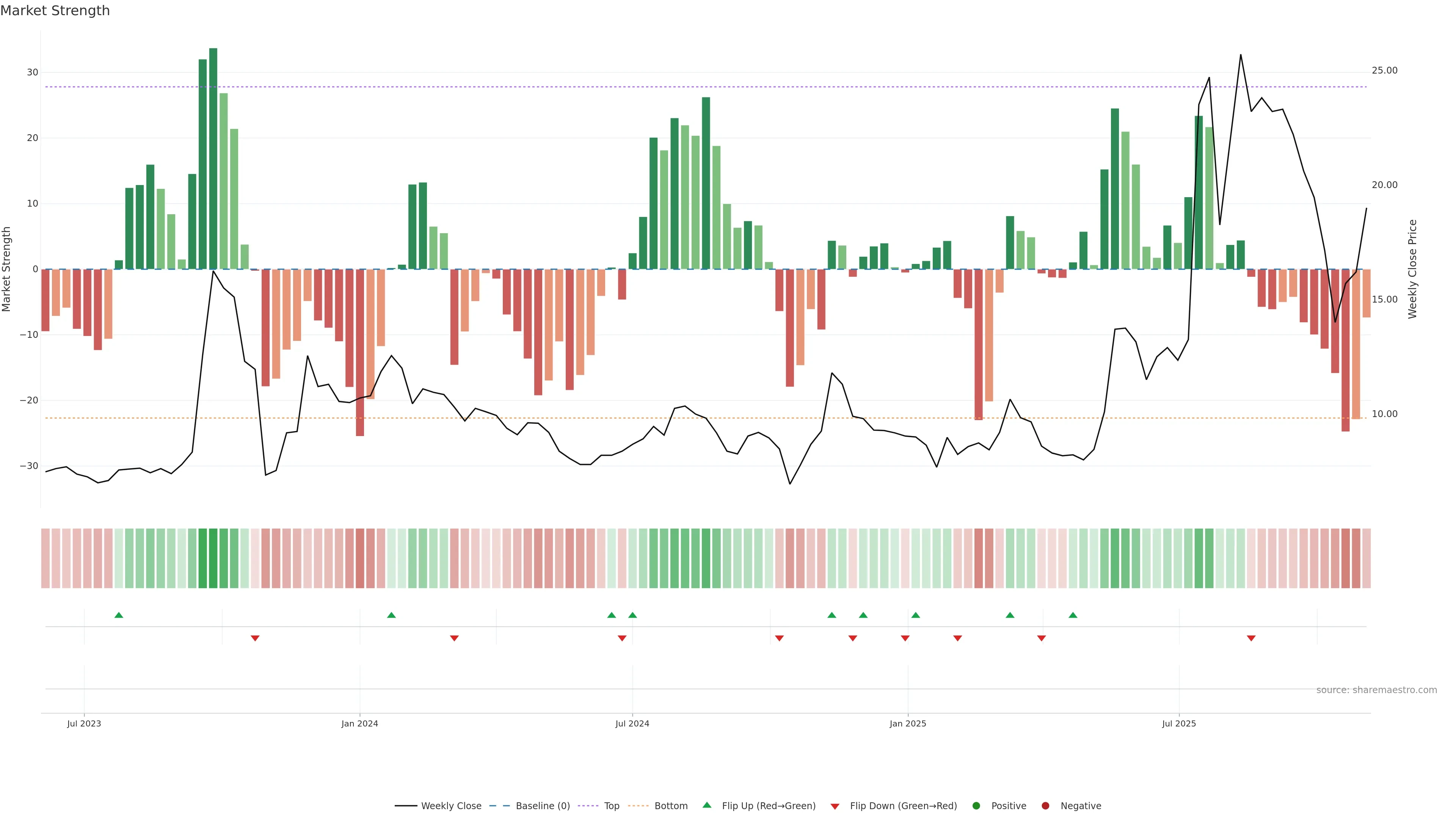Click the green Flip Up legend triangle
Viewport: 1456px width, 819px height.
706,805
